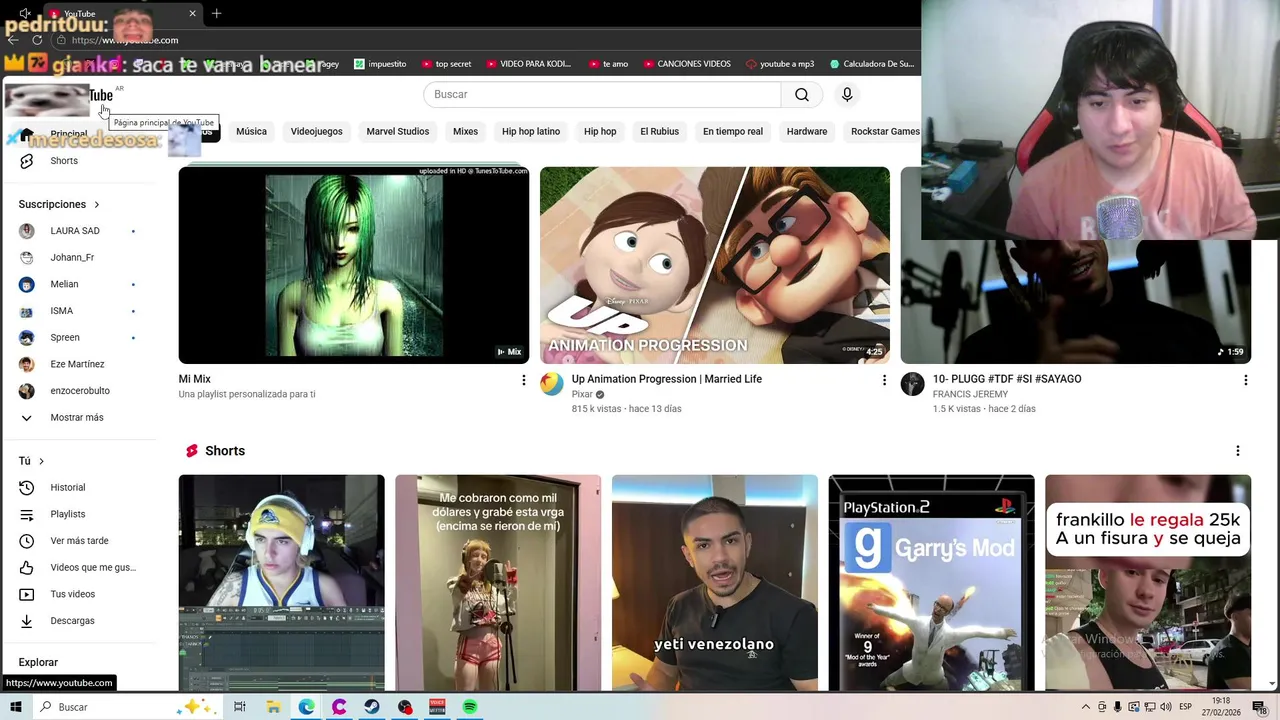Open a new browser tab with plus

click(216, 13)
